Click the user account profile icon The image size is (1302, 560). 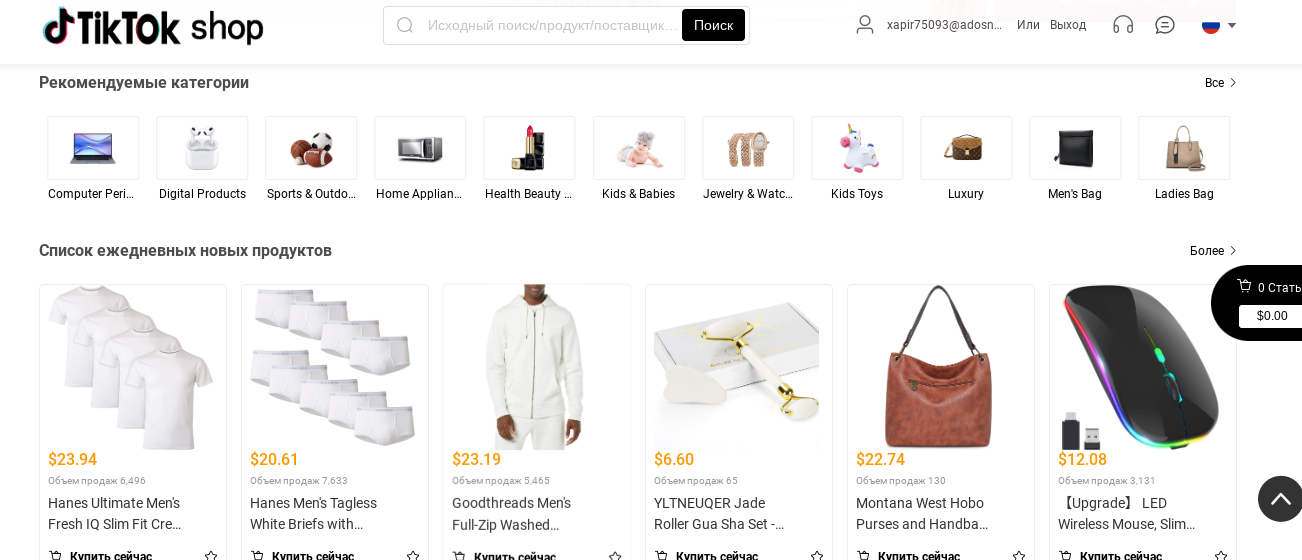coord(865,25)
